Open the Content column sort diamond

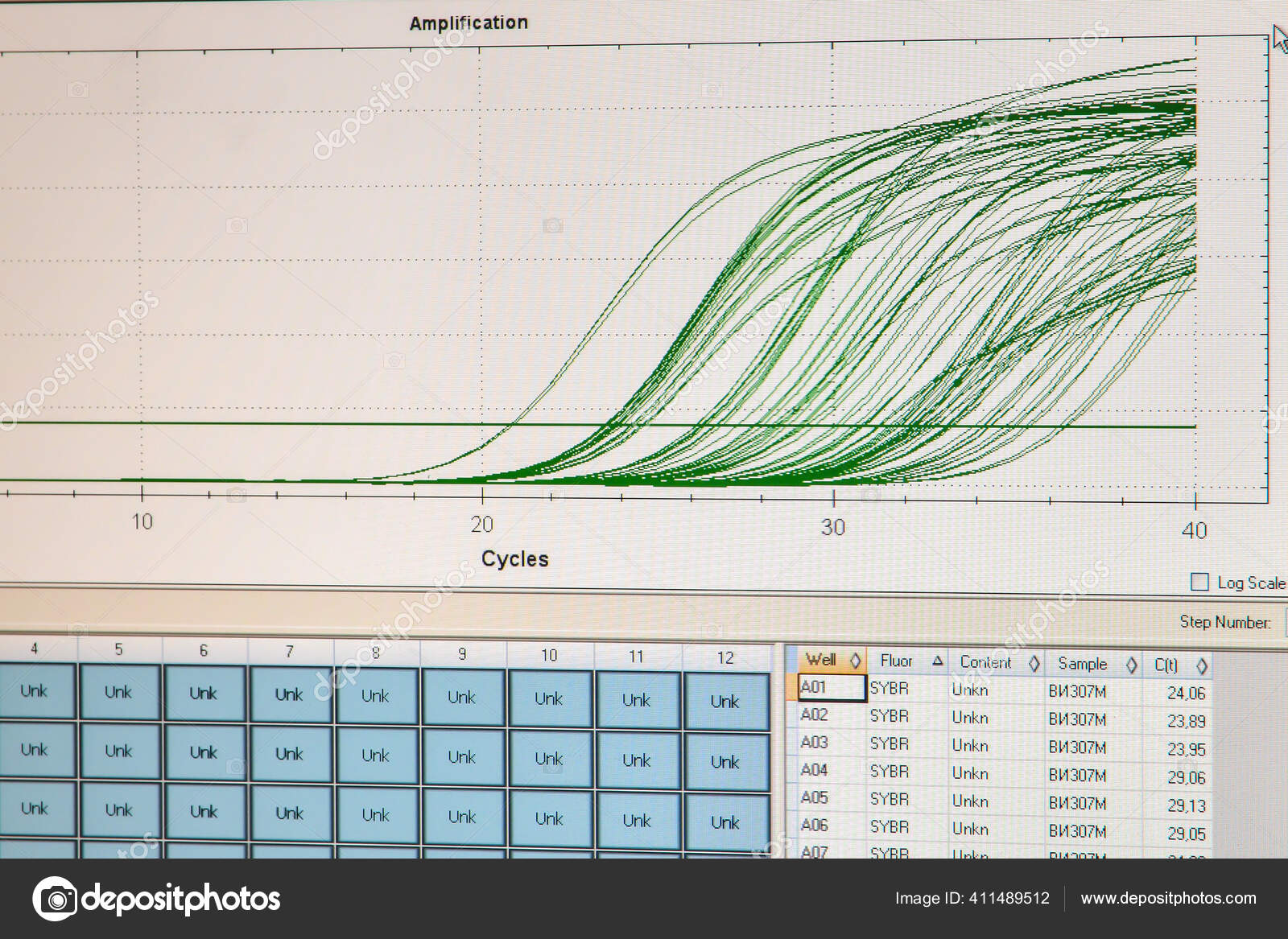1036,663
